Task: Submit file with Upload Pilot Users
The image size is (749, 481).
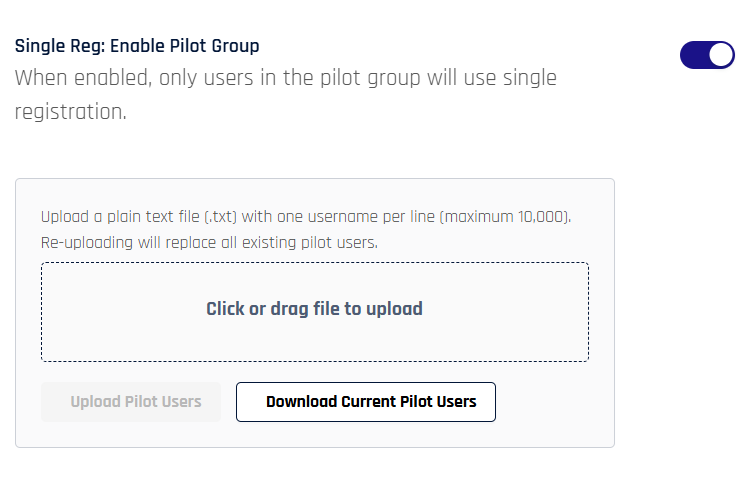Action: 136,402
